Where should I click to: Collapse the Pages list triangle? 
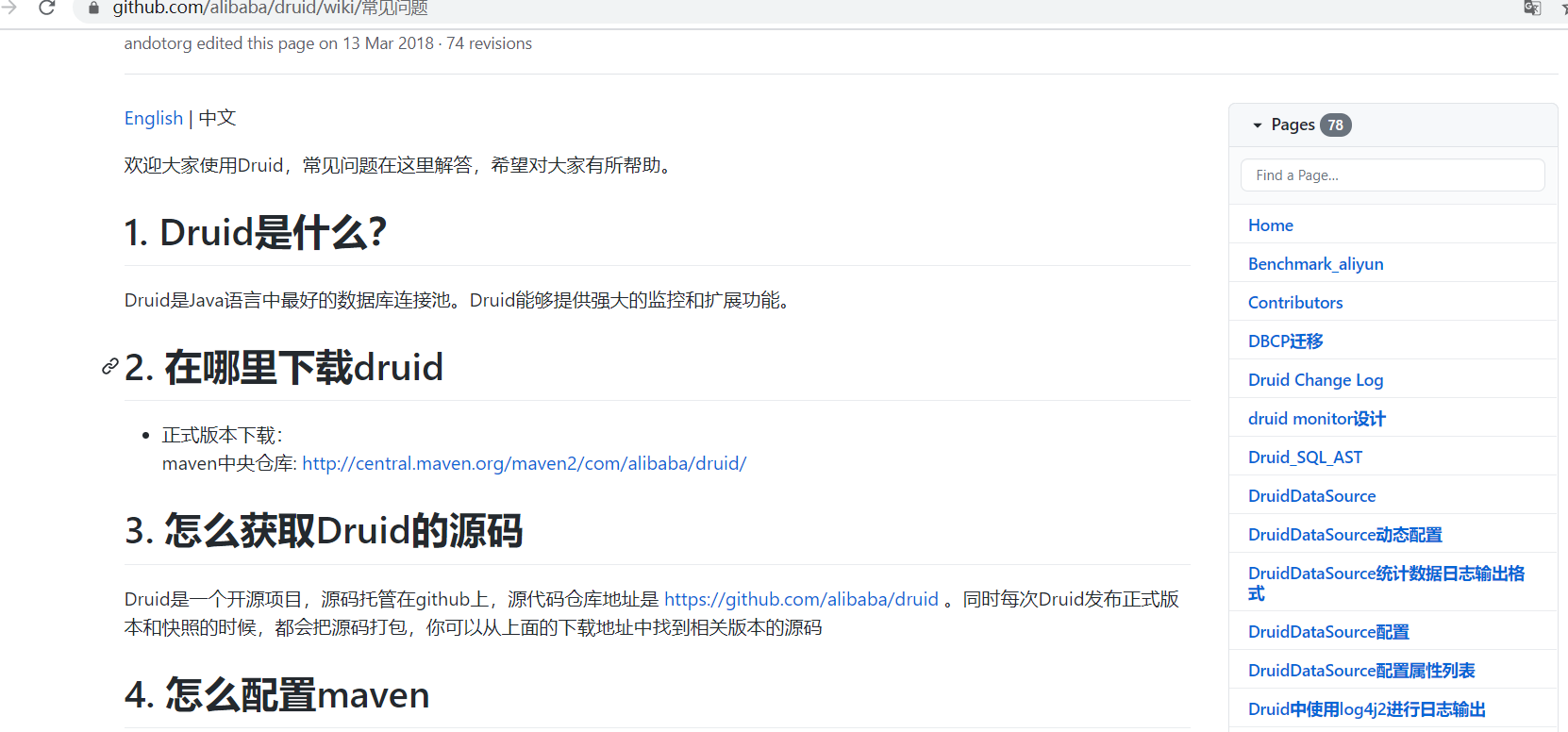pos(1257,125)
